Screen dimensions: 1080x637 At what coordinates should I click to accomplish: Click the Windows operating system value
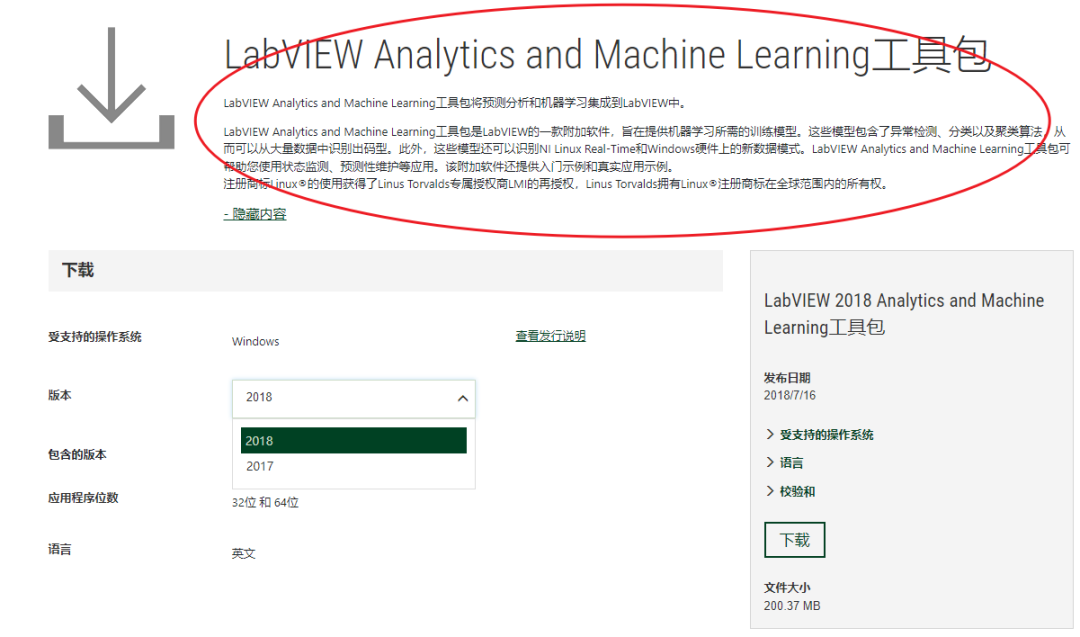point(255,341)
